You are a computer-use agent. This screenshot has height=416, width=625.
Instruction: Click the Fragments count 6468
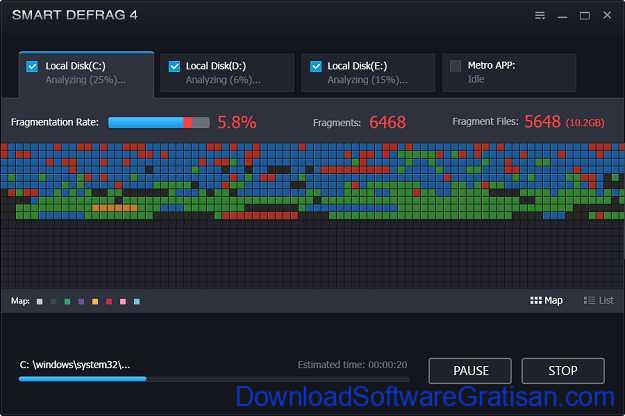click(387, 122)
